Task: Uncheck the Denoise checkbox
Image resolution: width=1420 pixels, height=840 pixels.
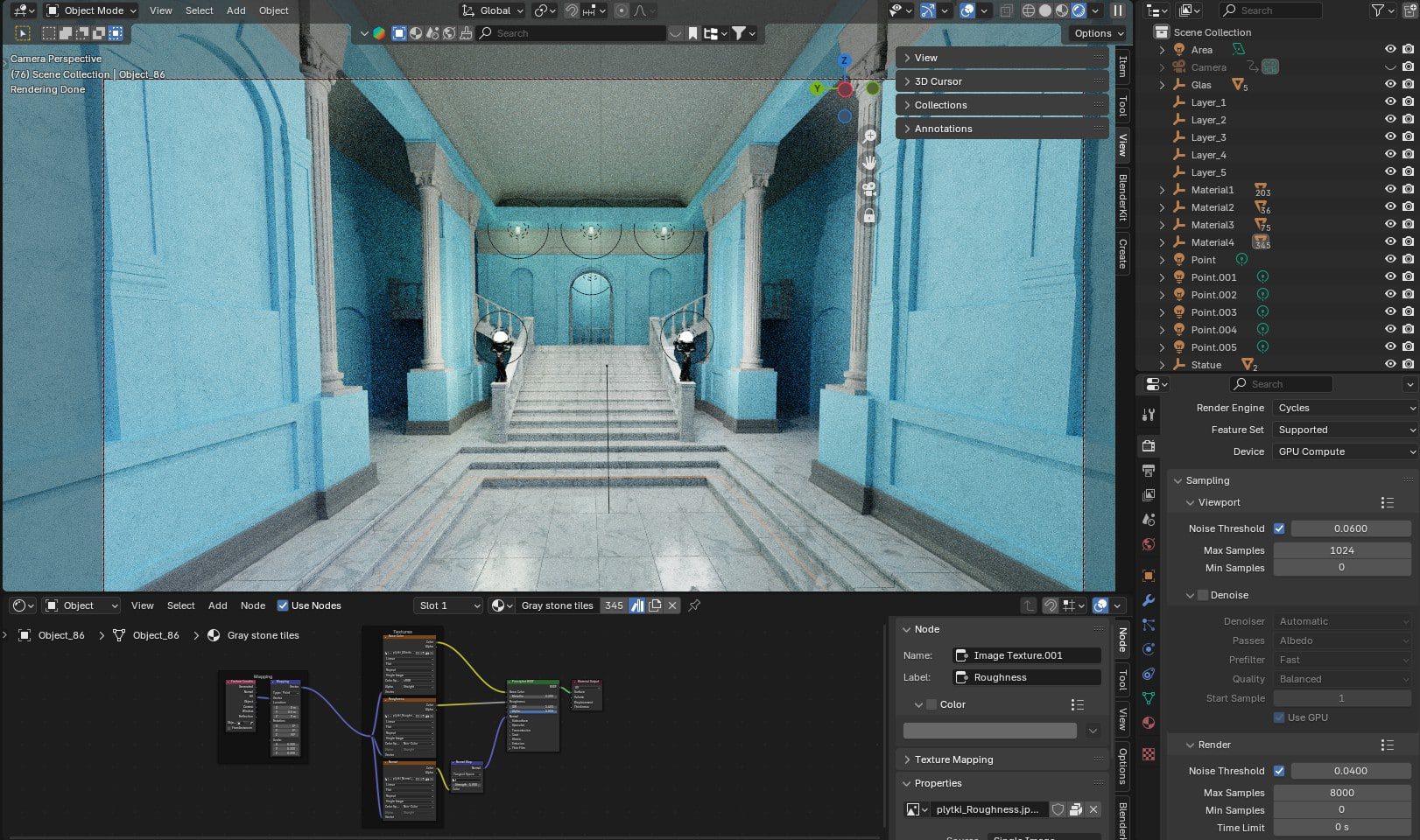Action: 1204,595
